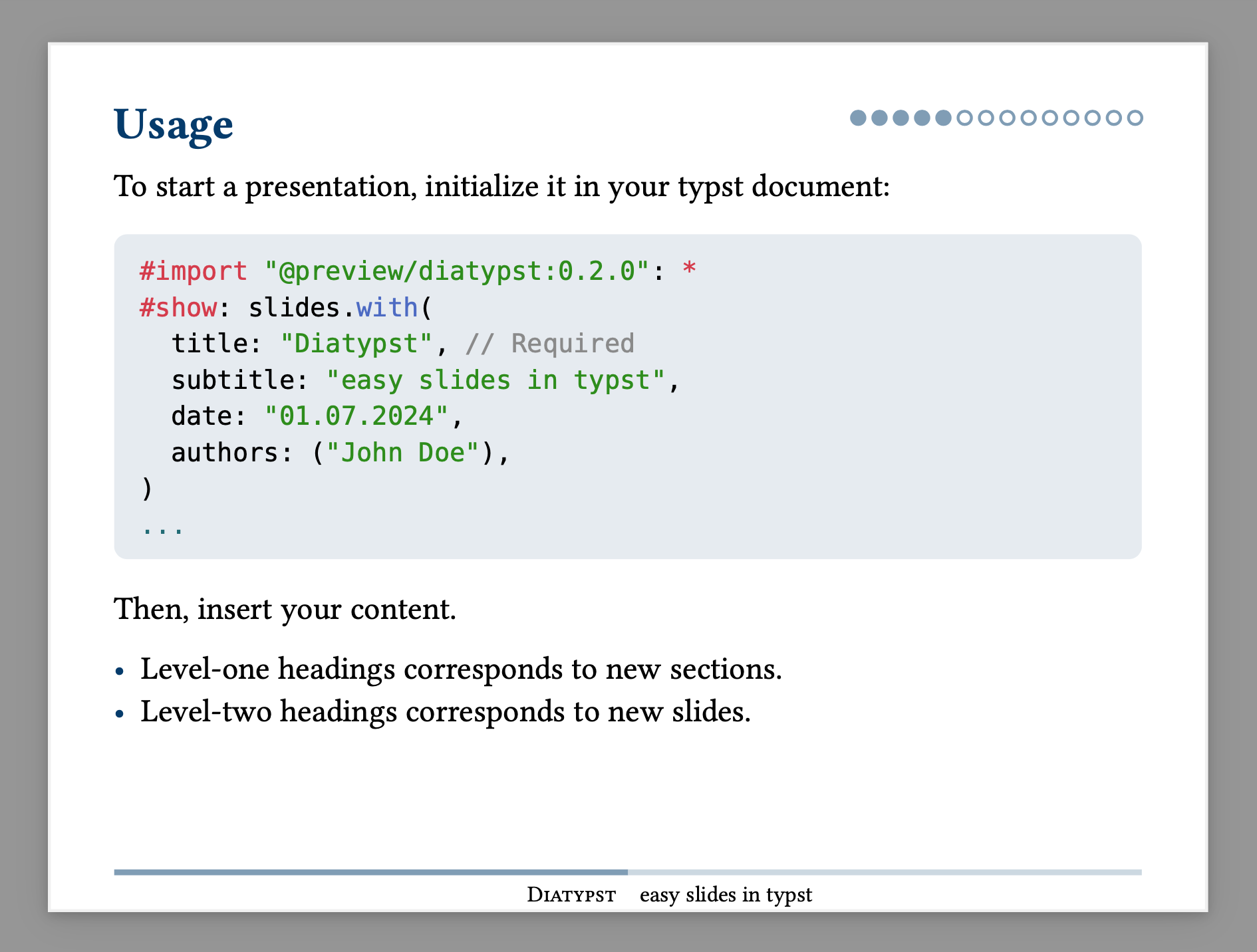This screenshot has height=952, width=1257.
Task: Click the second filled progress dot
Action: [880, 118]
